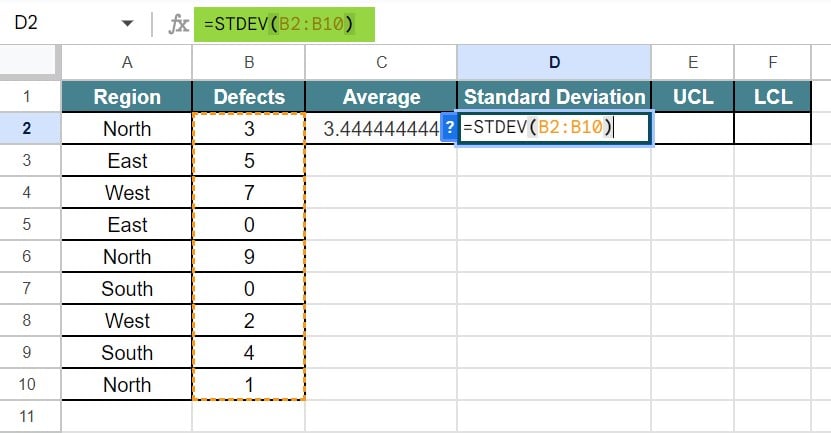Click defects value 9 in row 6
This screenshot has width=831, height=433.
pyautogui.click(x=249, y=257)
